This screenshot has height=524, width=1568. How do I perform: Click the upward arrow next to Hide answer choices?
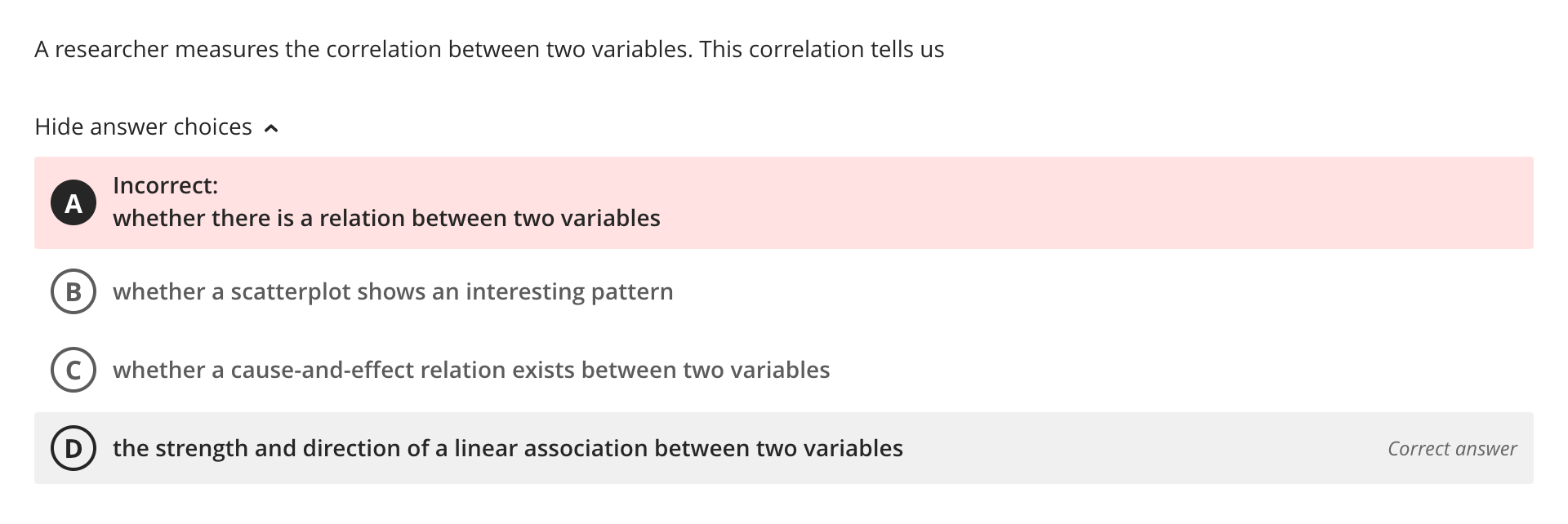[x=272, y=127]
